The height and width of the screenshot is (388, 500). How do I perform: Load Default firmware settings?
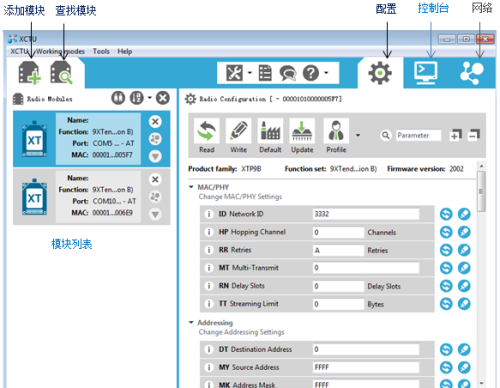270,136
